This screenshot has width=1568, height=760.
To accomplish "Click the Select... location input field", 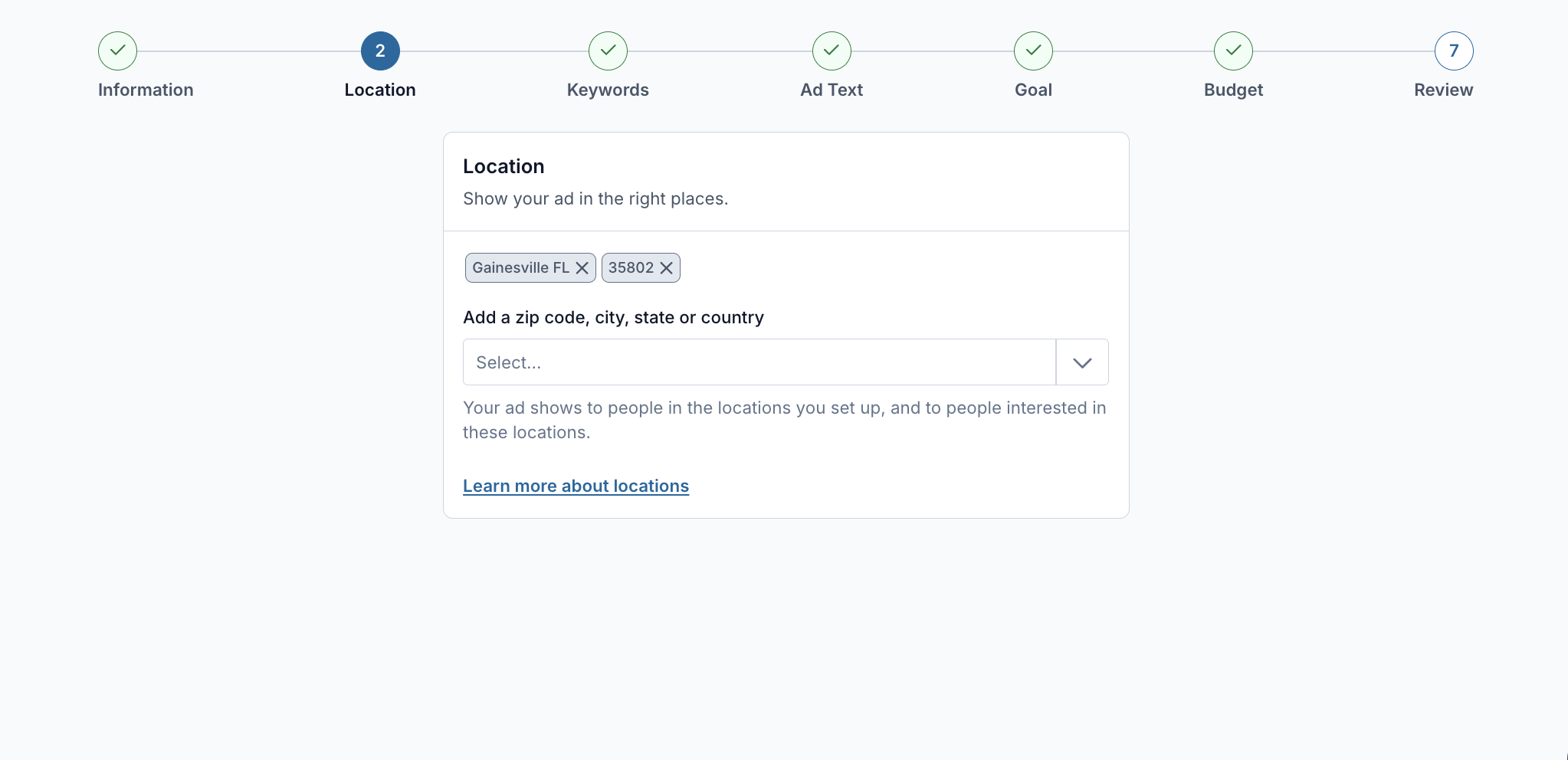I will pos(759,362).
